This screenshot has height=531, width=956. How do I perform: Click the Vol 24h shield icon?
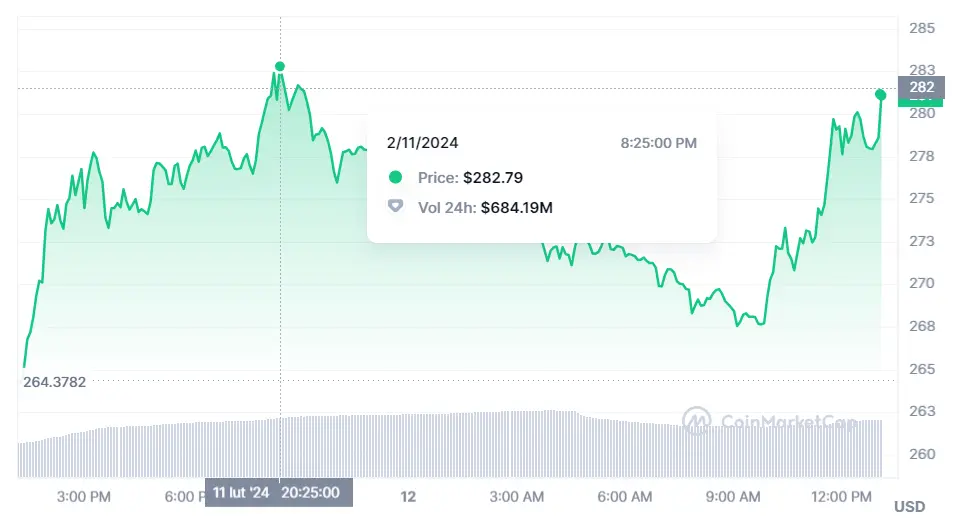click(x=396, y=207)
